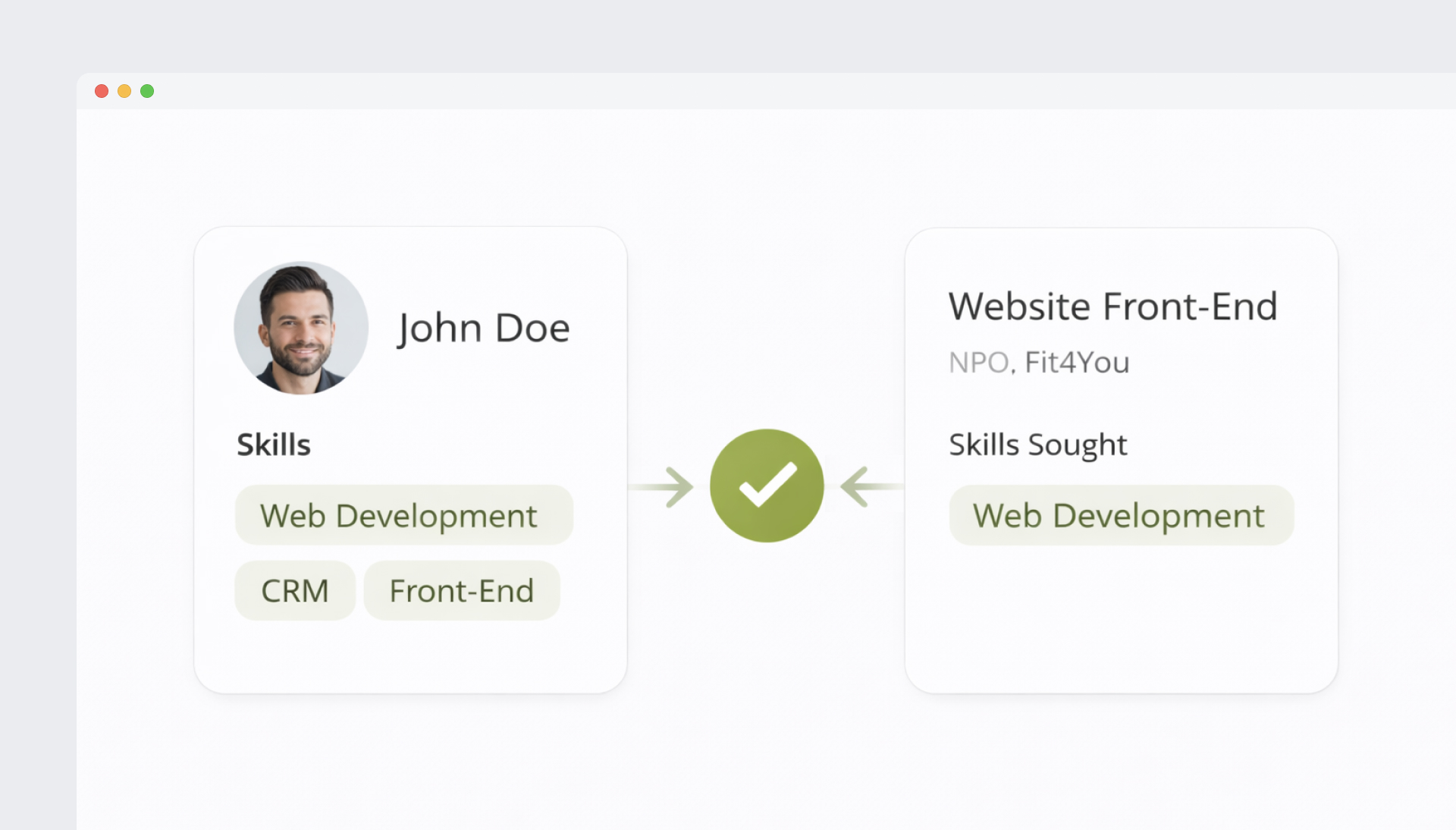Select Web Development tag under Skills
The height and width of the screenshot is (830, 1456).
click(403, 515)
